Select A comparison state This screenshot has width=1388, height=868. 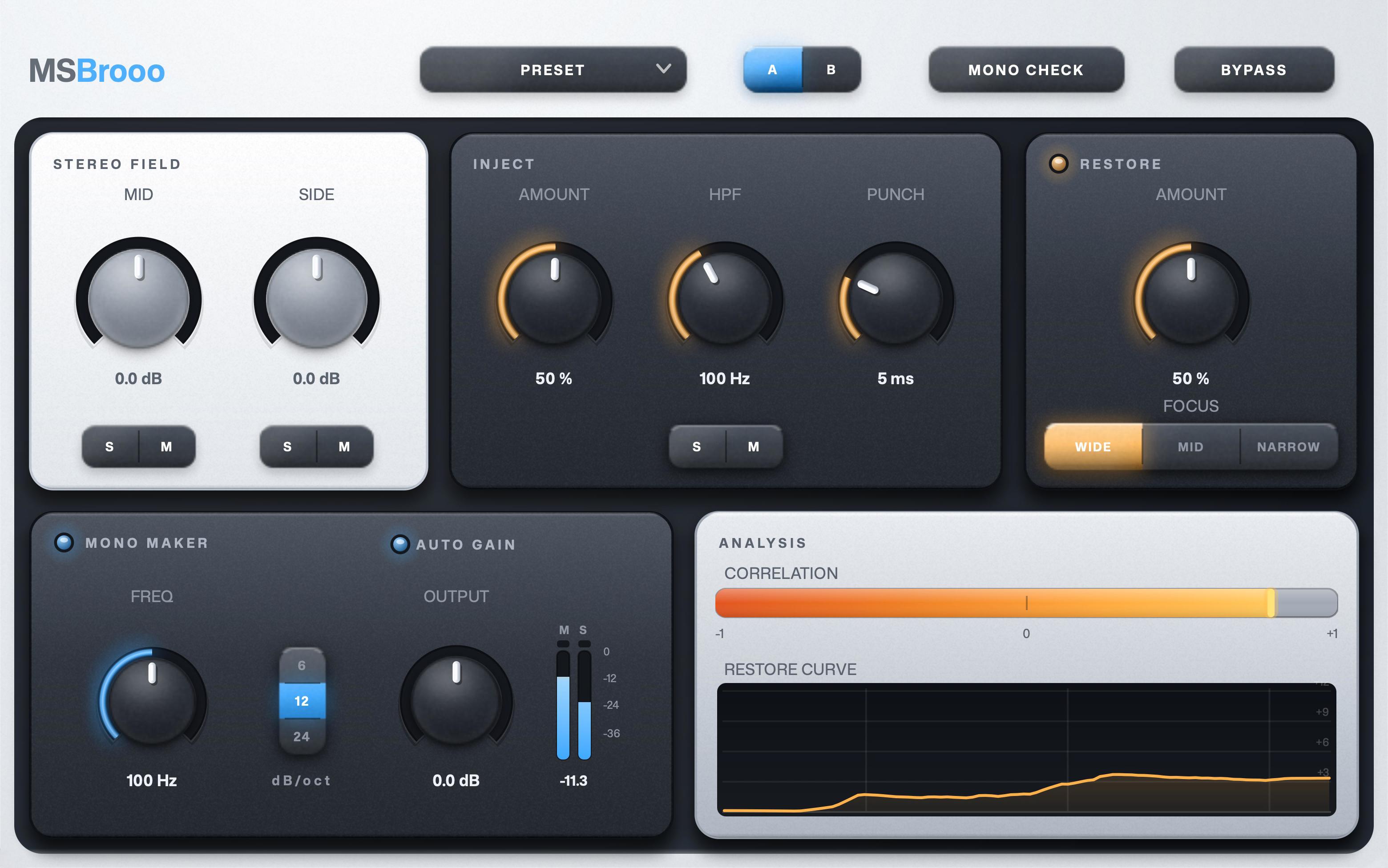pos(772,69)
